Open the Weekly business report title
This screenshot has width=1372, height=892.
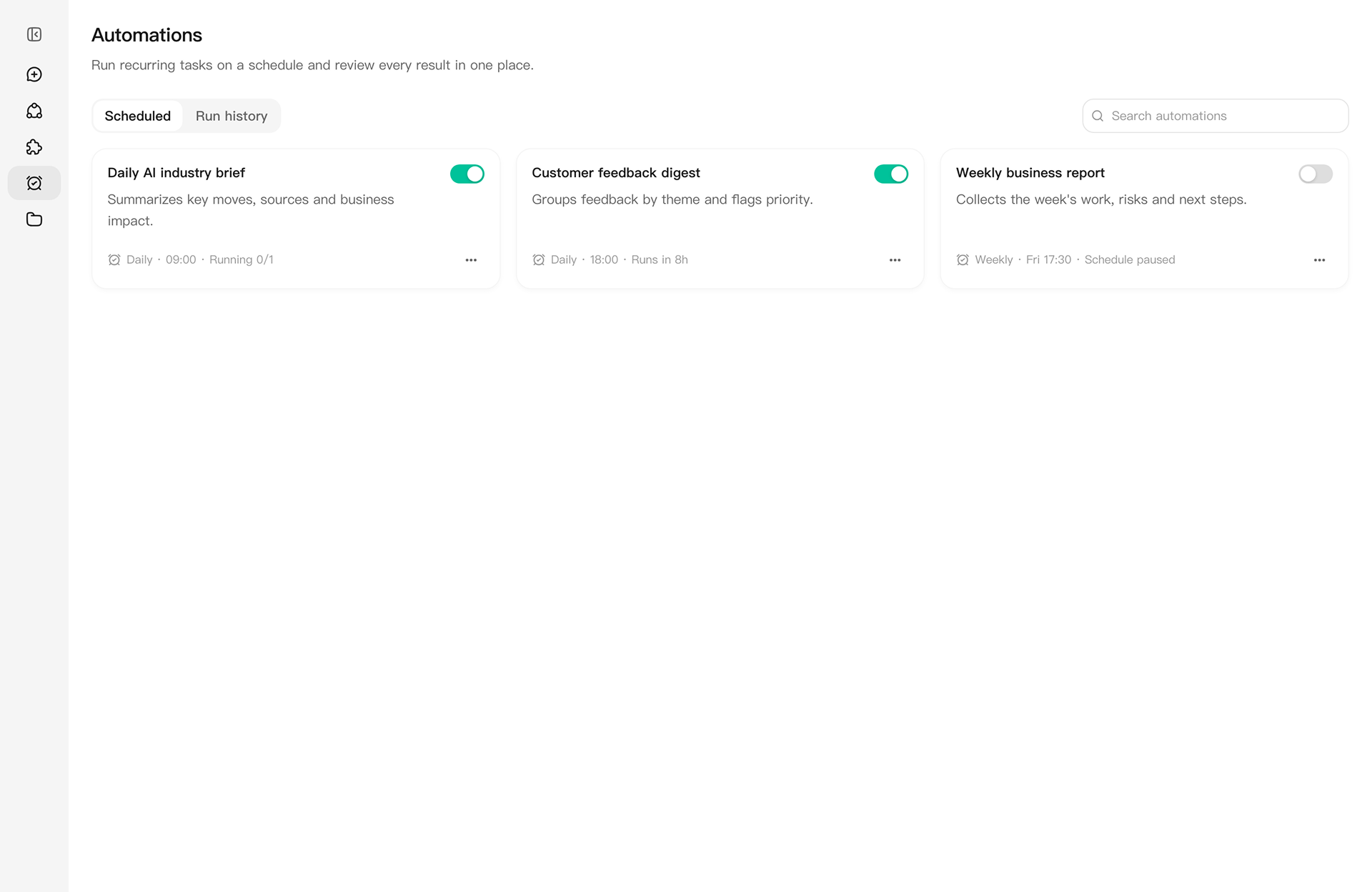click(1030, 173)
